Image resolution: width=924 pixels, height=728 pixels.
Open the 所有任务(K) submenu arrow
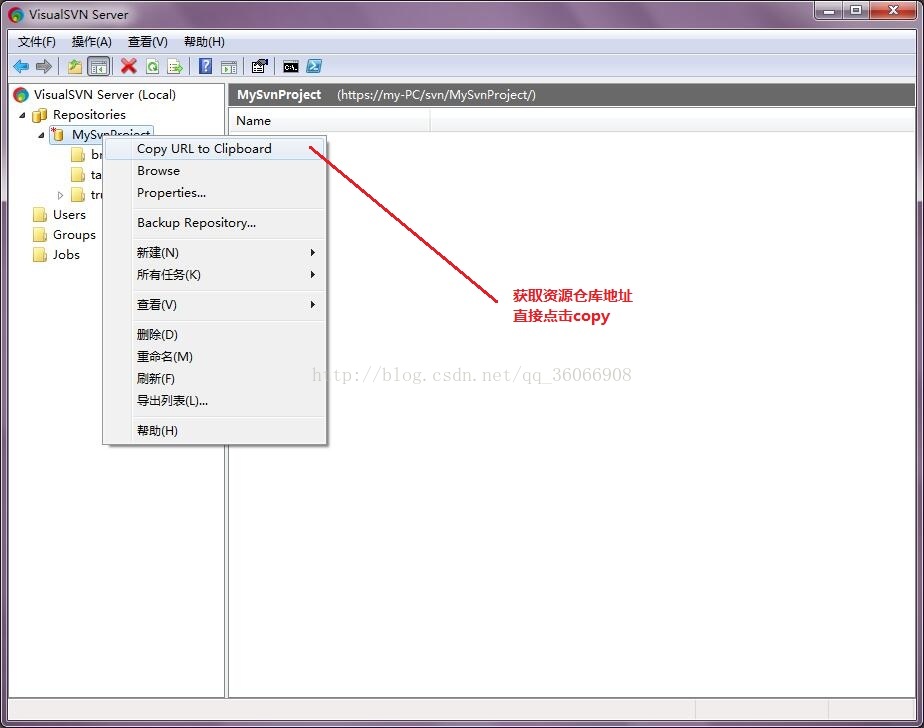coord(313,275)
